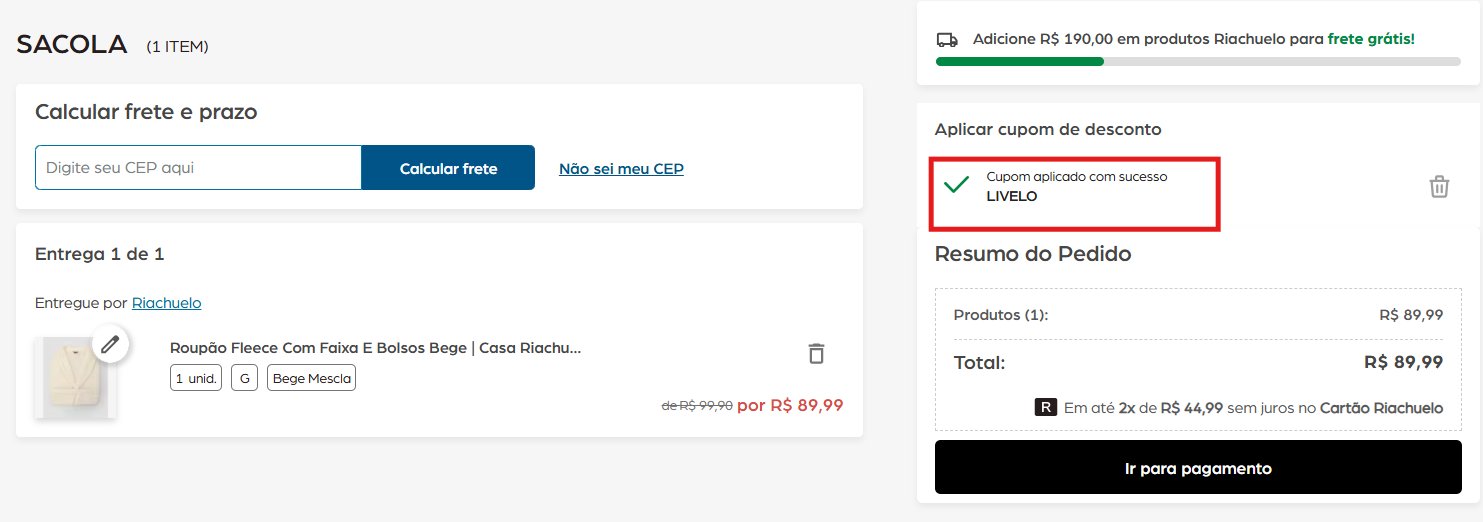The image size is (1483, 522).
Task: Click the Ir para pagamento button
Action: pos(1198,468)
